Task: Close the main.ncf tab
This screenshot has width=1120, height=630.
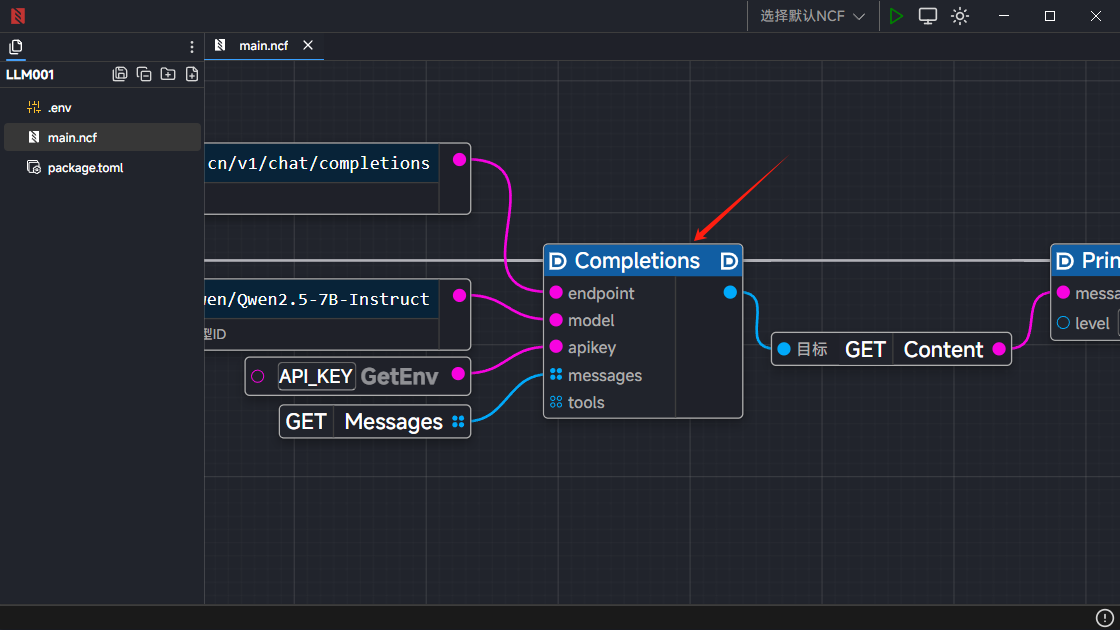Action: (308, 46)
